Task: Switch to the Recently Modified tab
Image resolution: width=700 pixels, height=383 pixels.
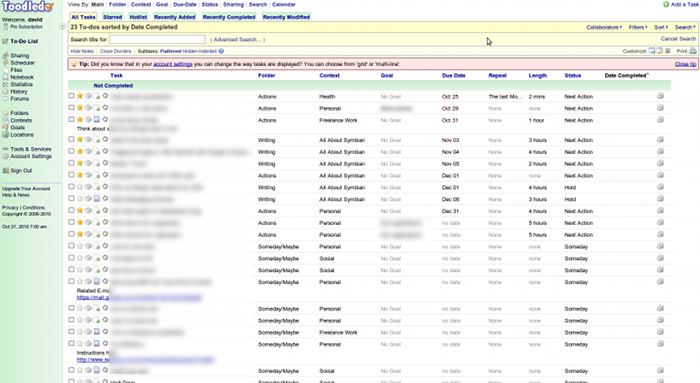Action: click(286, 17)
